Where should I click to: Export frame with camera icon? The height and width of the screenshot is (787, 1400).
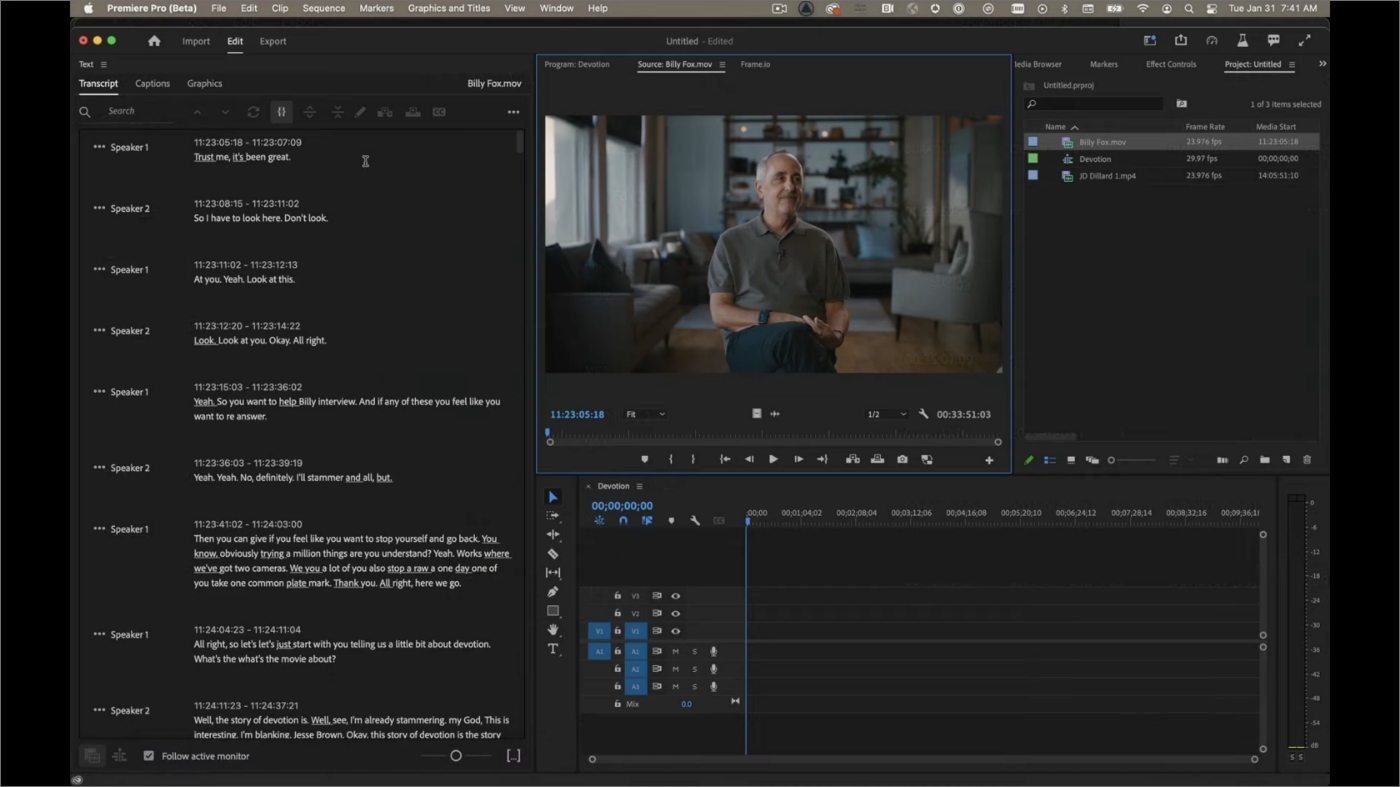[x=902, y=460]
